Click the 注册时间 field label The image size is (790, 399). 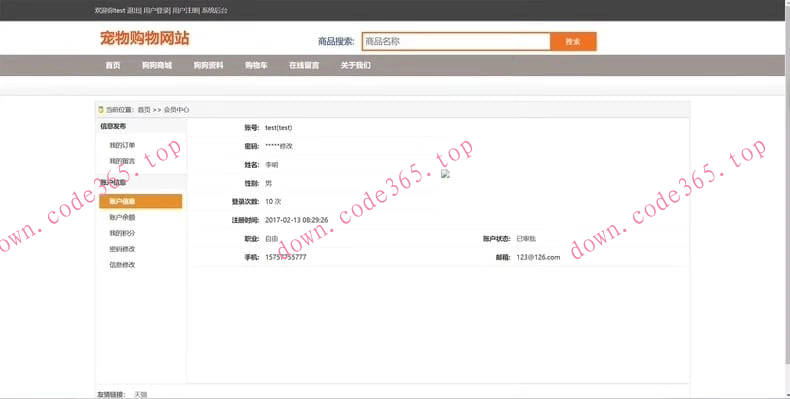(245, 220)
